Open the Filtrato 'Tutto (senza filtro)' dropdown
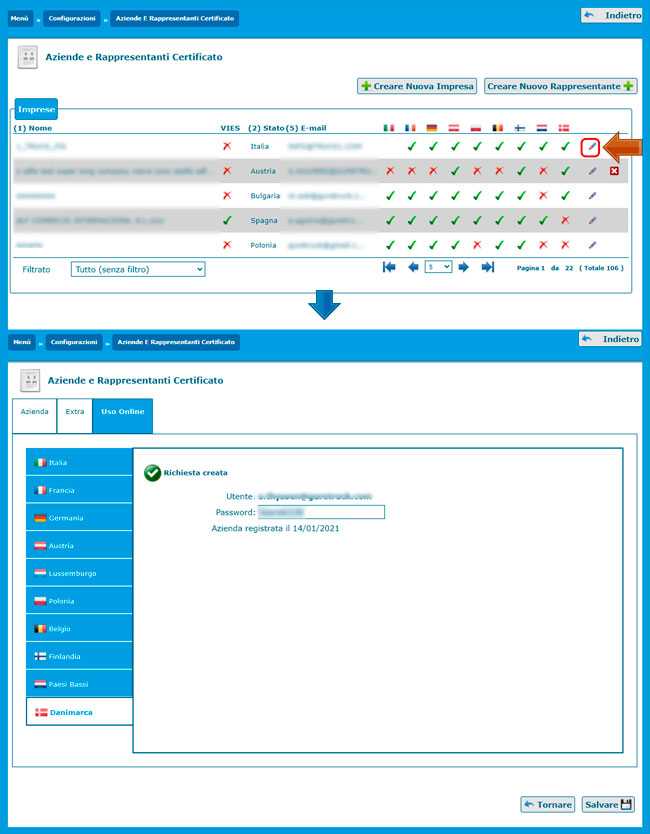The height and width of the screenshot is (834, 650). click(x=138, y=269)
